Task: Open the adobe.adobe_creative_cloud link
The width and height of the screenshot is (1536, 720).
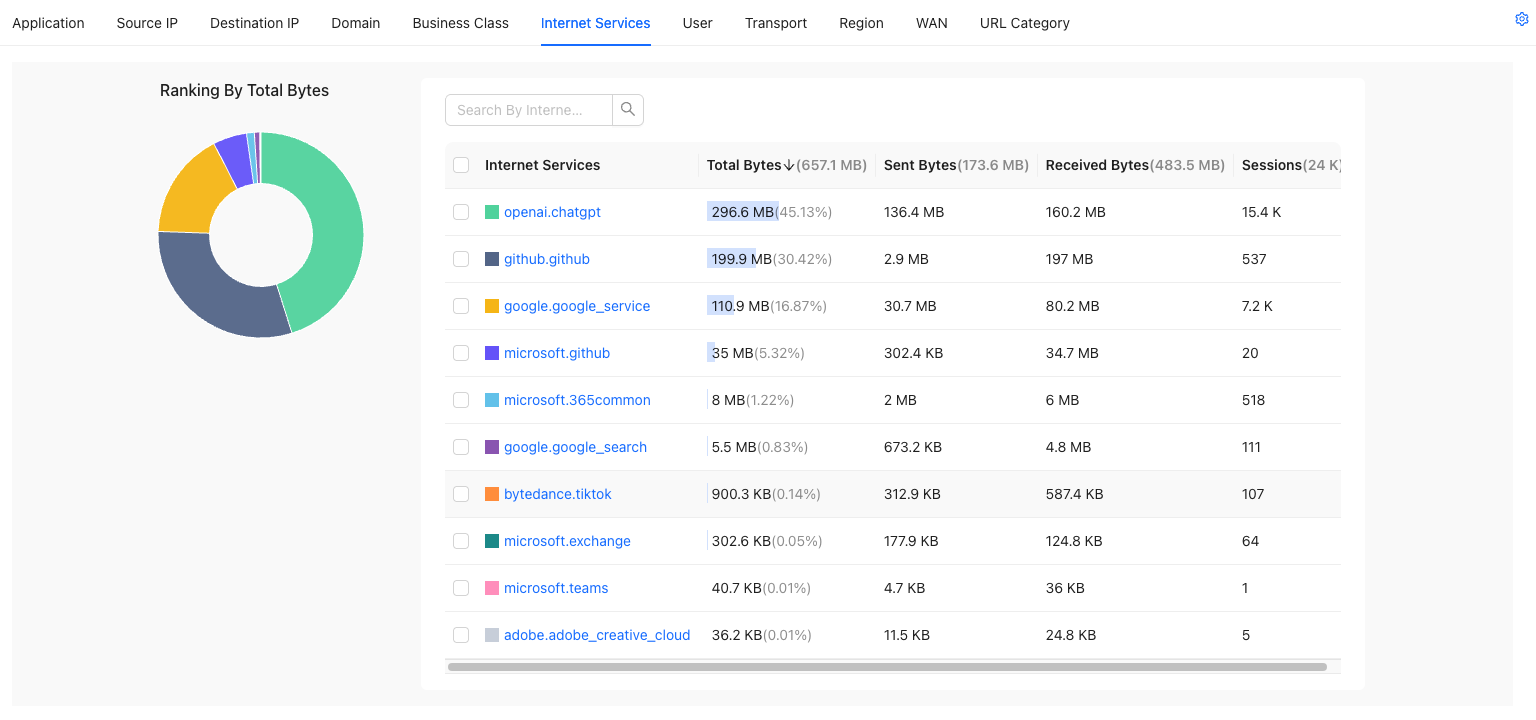Action: pyautogui.click(x=597, y=635)
